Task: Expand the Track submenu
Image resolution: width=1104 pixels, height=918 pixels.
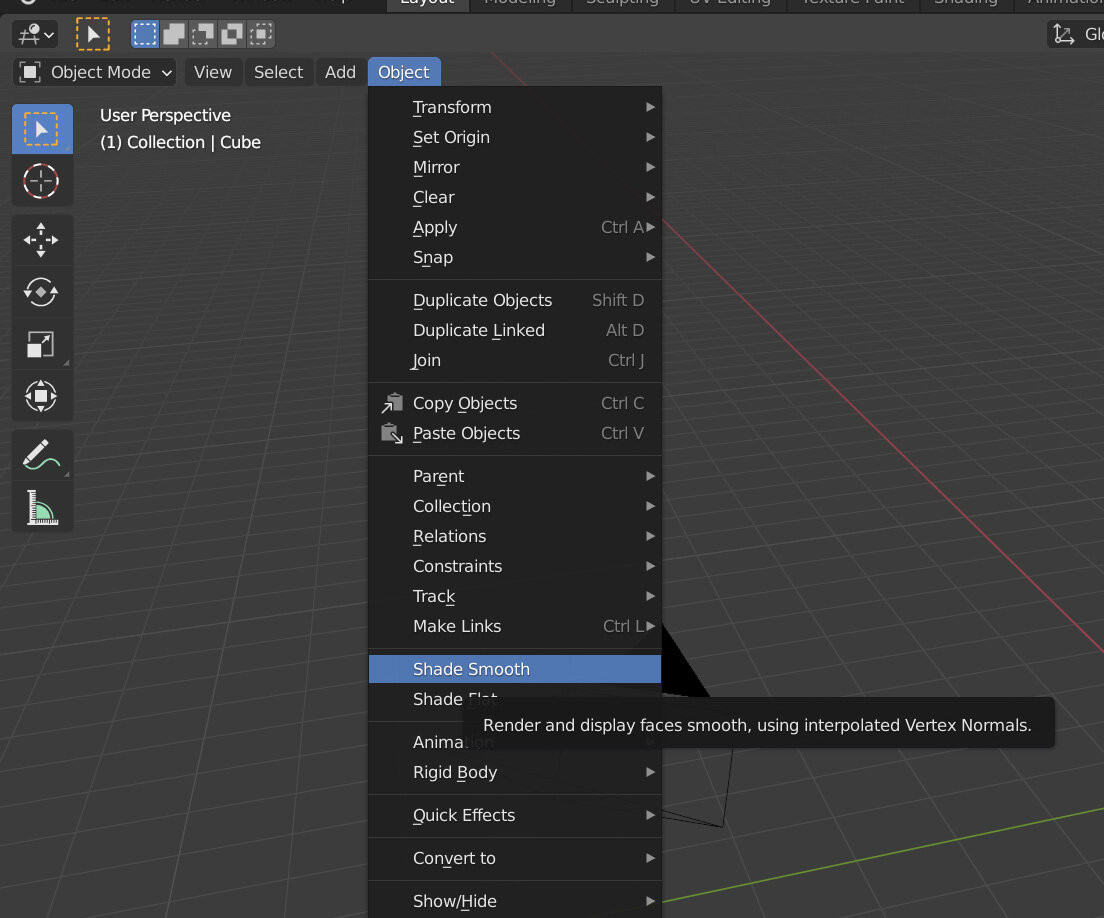Action: [515, 596]
